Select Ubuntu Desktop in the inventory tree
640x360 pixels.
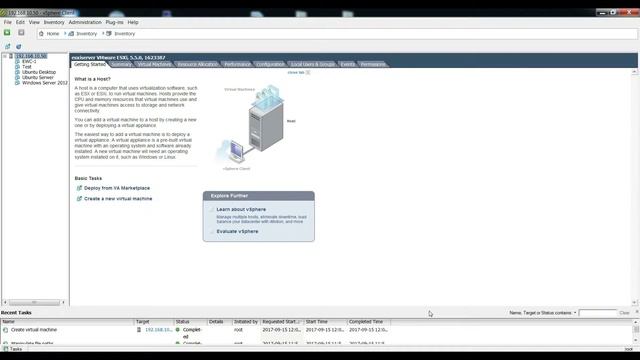[39, 72]
